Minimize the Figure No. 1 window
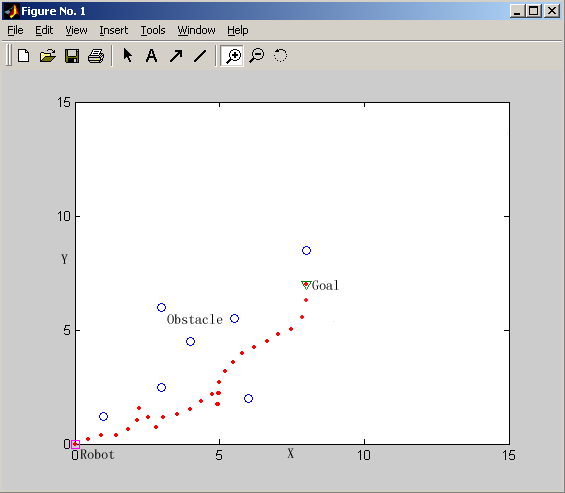565x493 pixels. (517, 11)
